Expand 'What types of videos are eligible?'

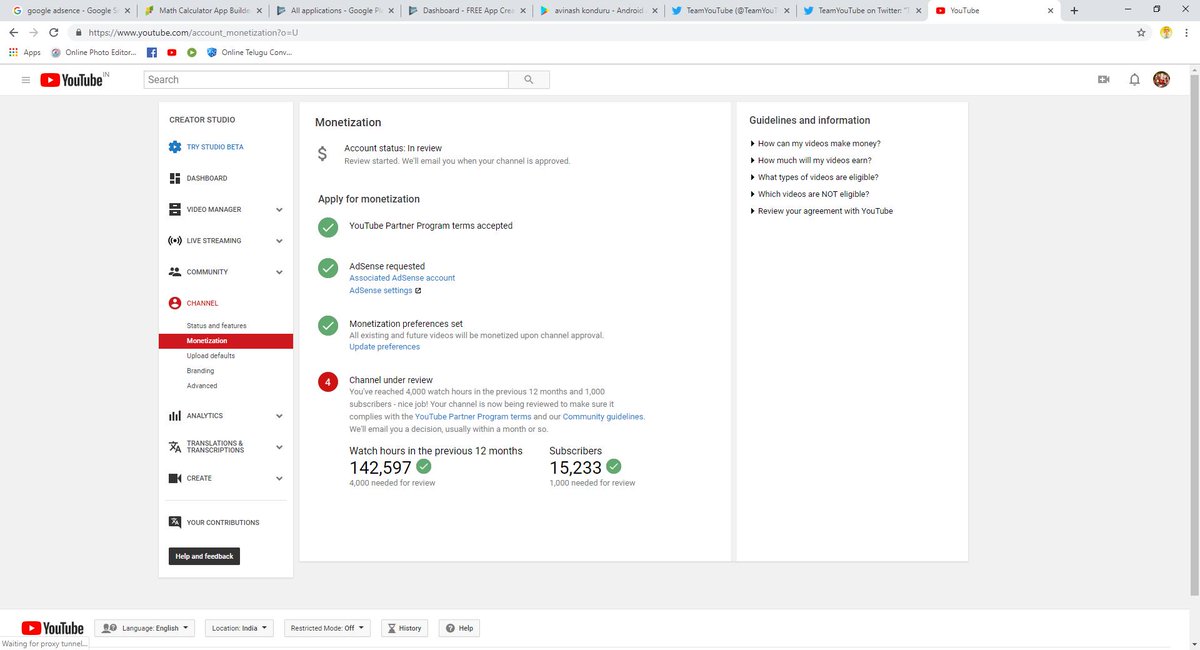click(814, 177)
